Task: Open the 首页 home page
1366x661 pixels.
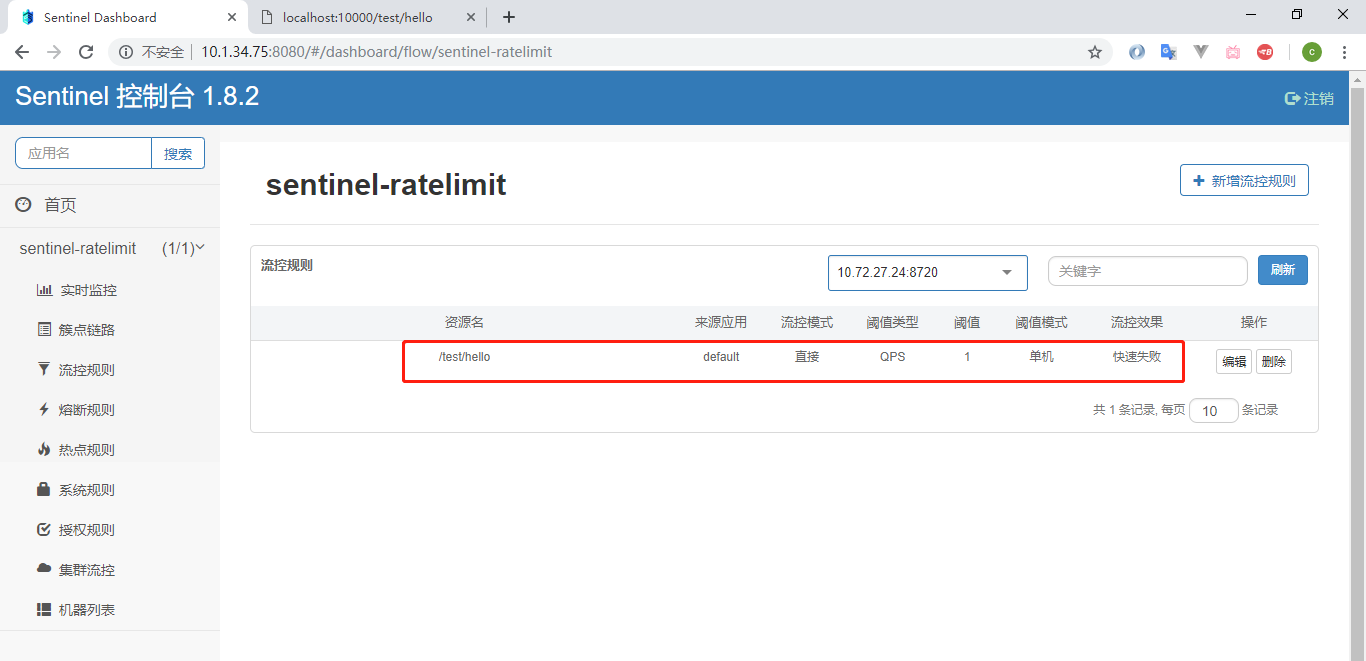Action: pyautogui.click(x=59, y=204)
